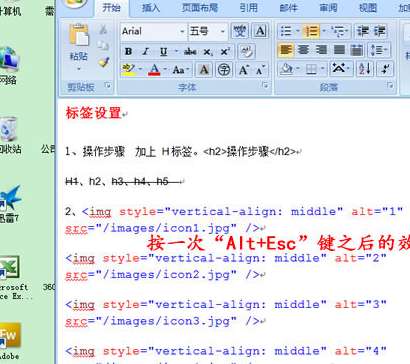410x364 pixels.
Task: Open the 页面布局 (Page Layout) tab
Action: [200, 8]
